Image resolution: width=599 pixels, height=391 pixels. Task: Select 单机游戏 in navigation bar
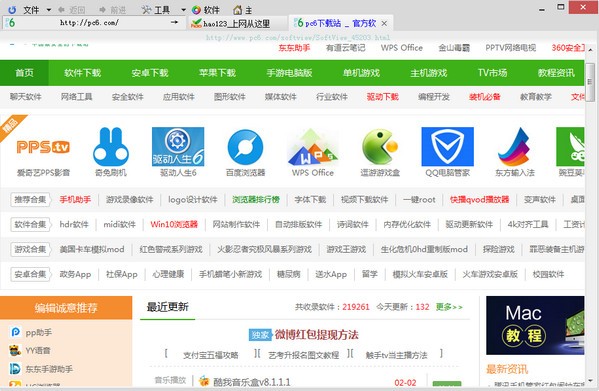coord(361,73)
